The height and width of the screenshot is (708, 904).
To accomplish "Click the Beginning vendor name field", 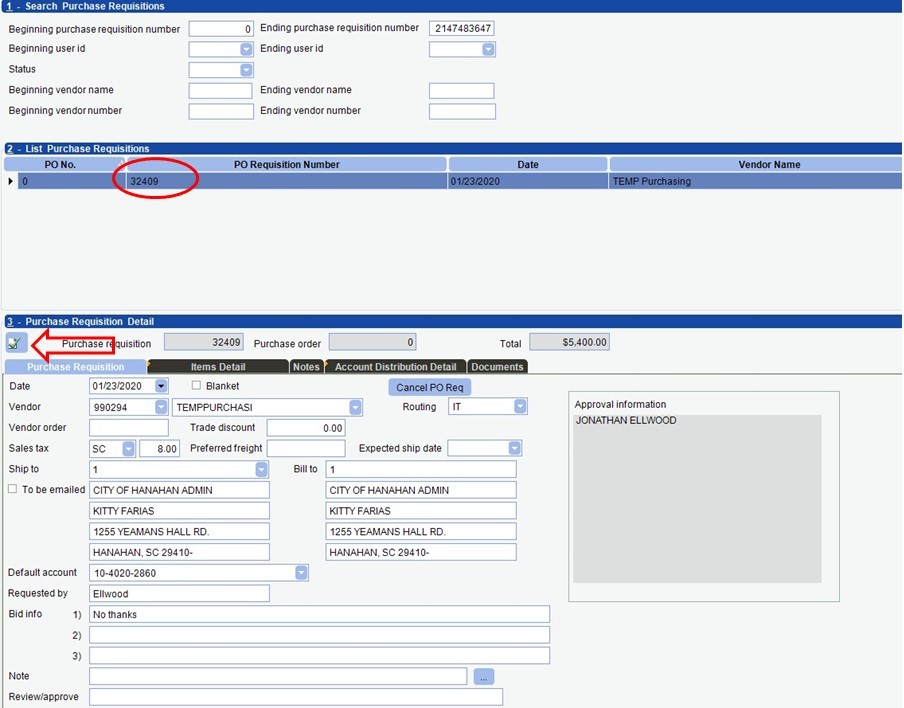I will 220,91.
